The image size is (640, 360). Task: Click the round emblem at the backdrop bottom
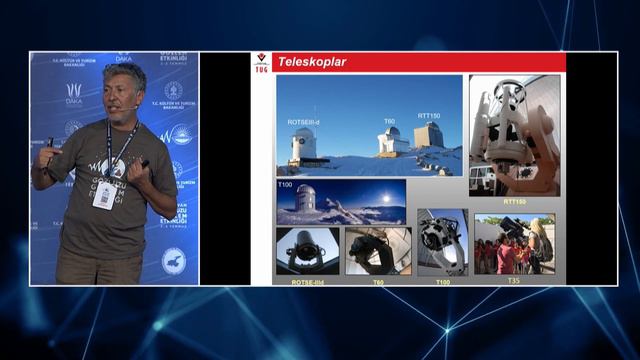[173, 261]
